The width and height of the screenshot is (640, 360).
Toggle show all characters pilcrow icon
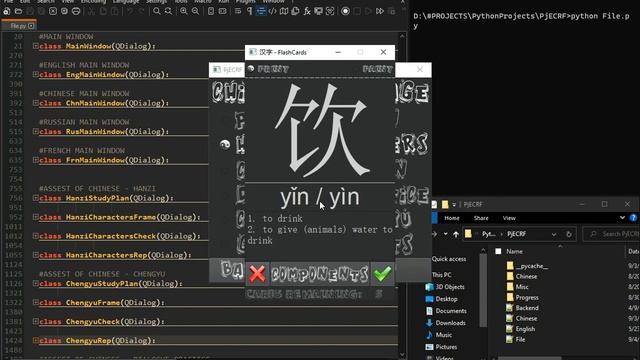(x=249, y=11)
